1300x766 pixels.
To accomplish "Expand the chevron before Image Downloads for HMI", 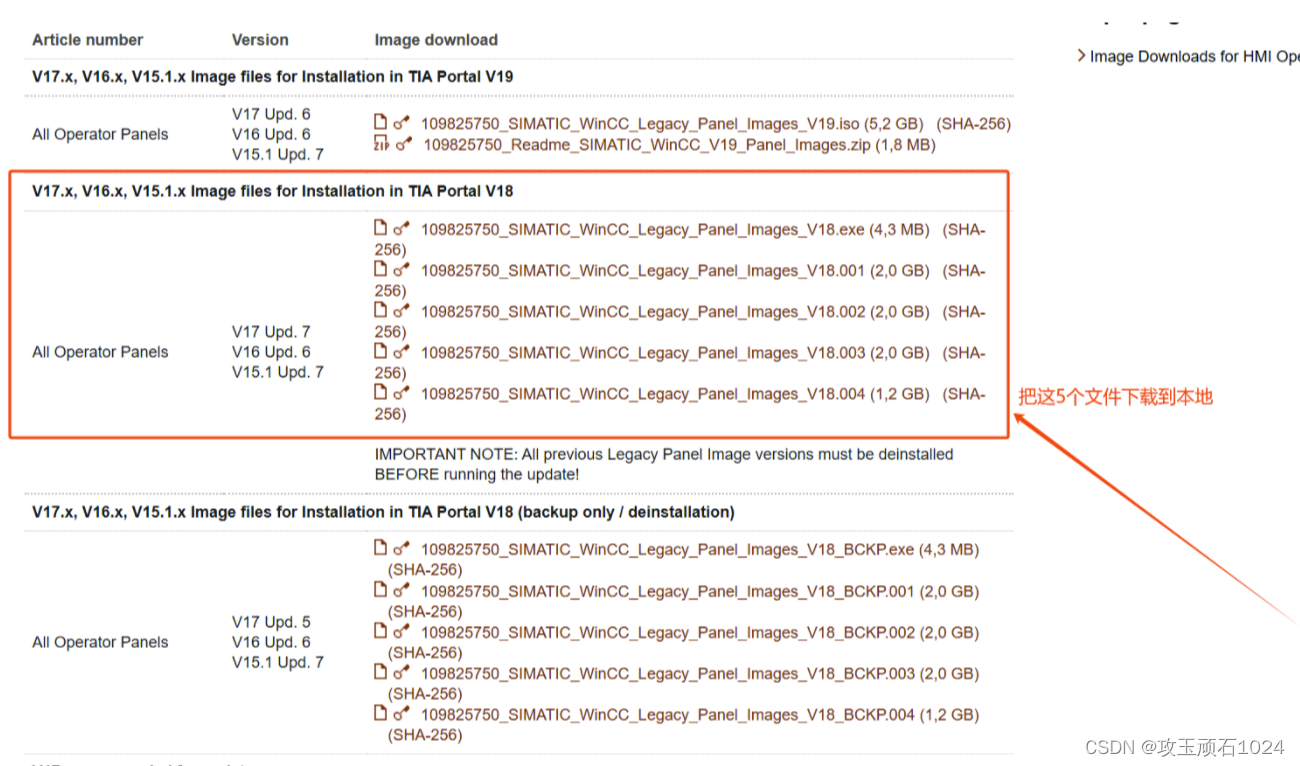I will tap(1081, 56).
